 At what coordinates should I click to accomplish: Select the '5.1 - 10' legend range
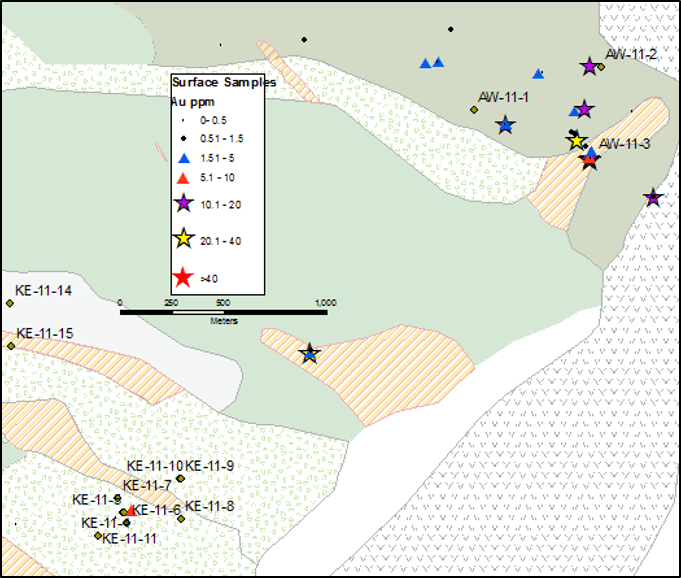(x=217, y=178)
